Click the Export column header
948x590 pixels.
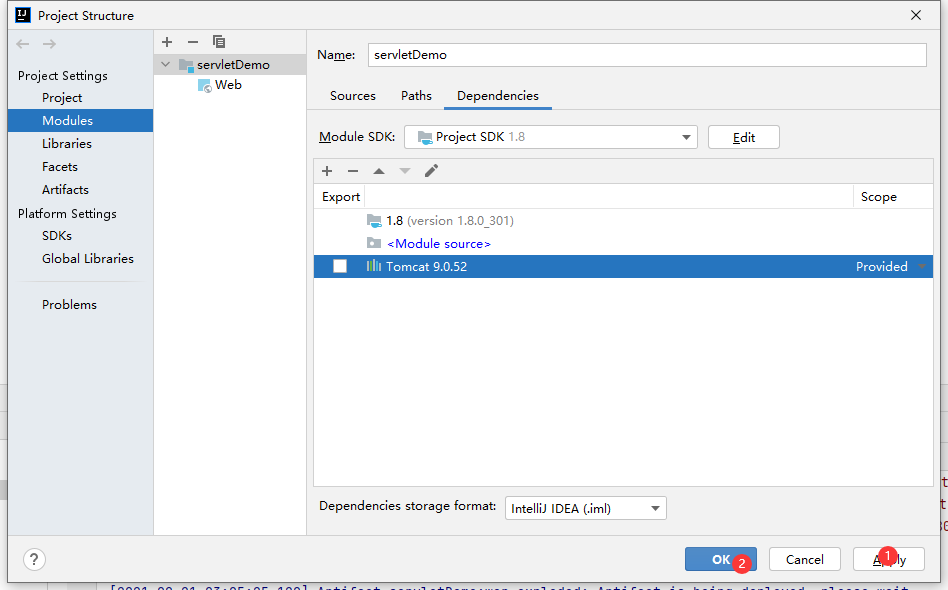pos(340,196)
